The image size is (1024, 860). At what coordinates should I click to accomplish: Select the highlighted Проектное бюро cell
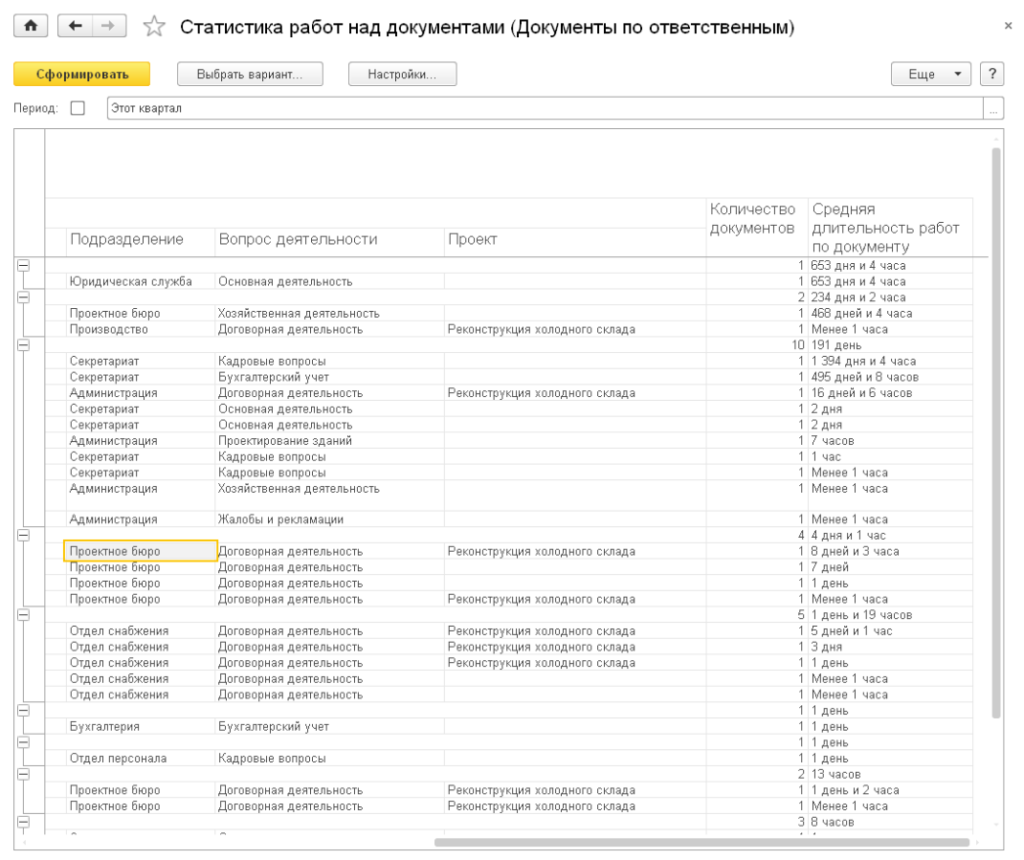click(140, 551)
